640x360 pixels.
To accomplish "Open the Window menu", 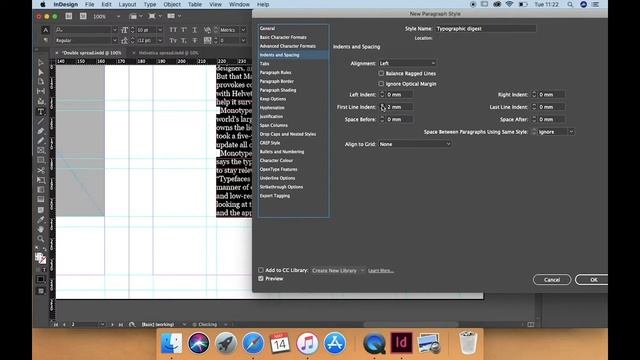I will coord(239,4).
